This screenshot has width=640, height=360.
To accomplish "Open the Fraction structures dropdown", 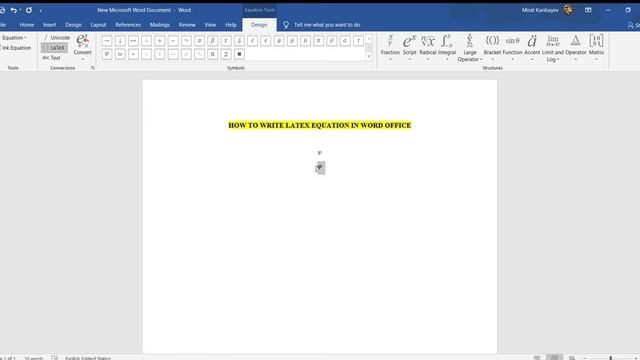I will tap(390, 48).
